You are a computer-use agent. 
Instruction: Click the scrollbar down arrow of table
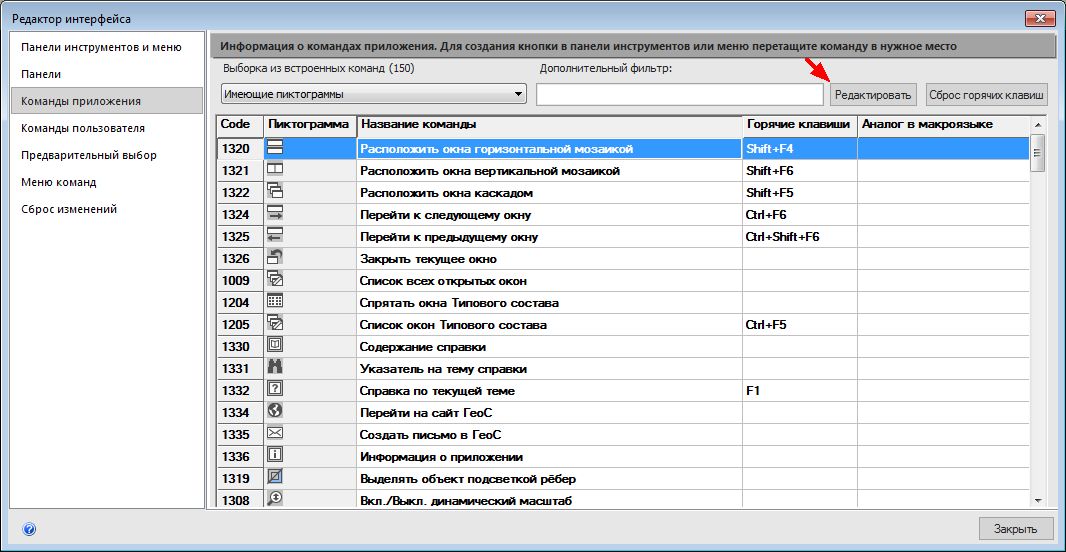pos(1037,500)
